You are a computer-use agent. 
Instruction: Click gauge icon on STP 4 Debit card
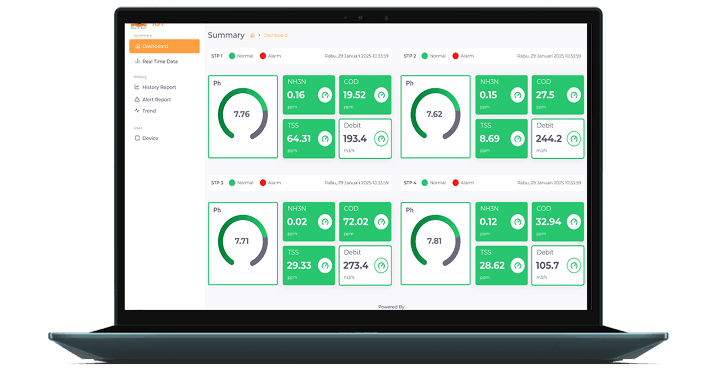[574, 265]
